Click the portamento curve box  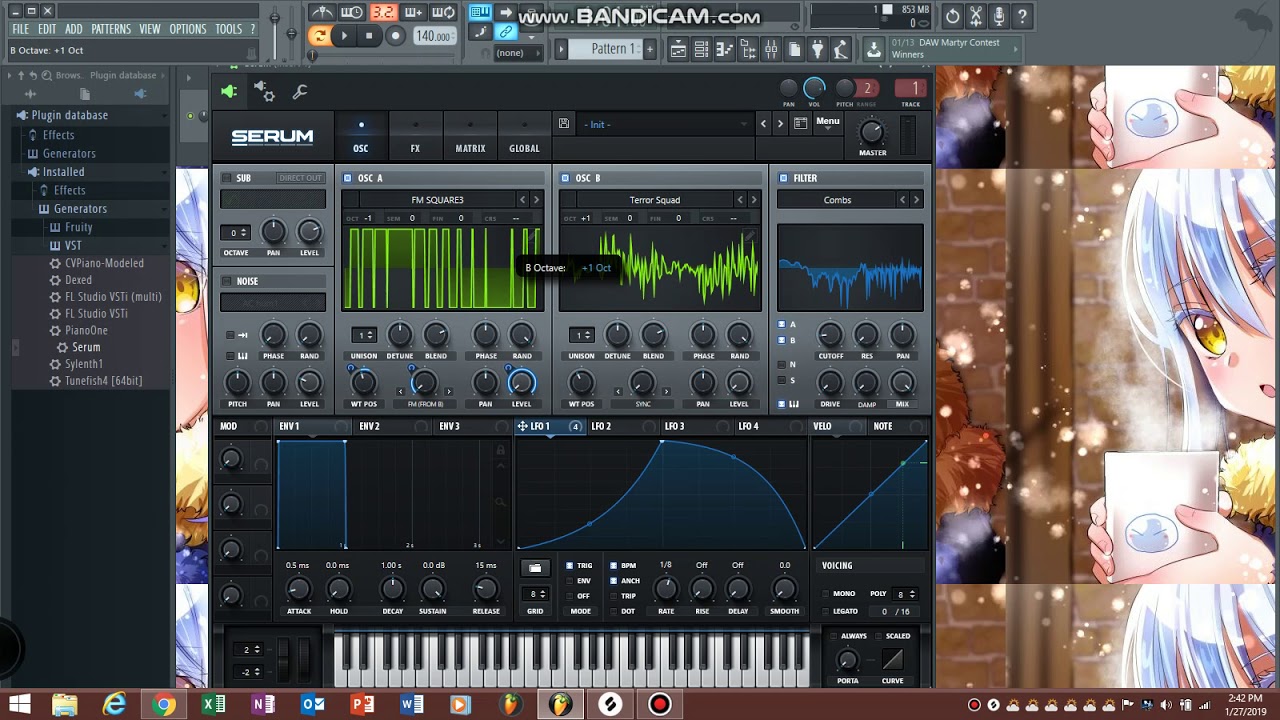(893, 660)
